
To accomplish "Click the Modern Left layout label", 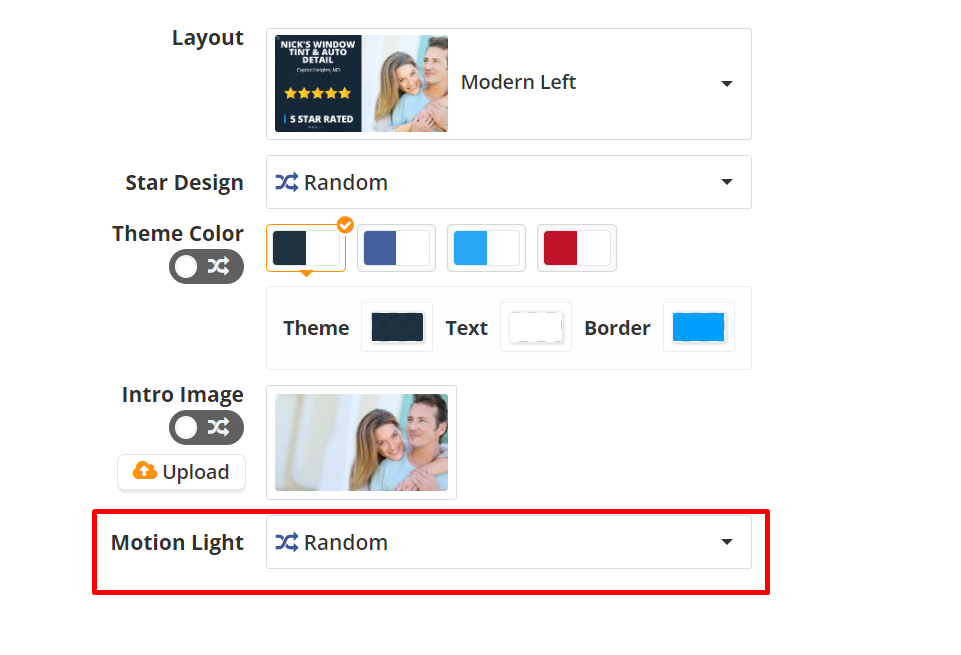I will 518,83.
